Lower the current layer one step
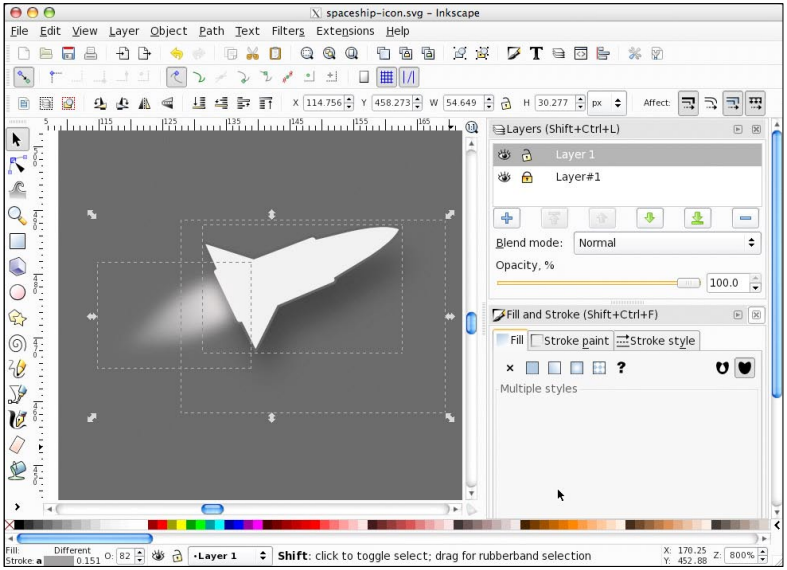Screen dimensions: 787x570 (x=649, y=218)
